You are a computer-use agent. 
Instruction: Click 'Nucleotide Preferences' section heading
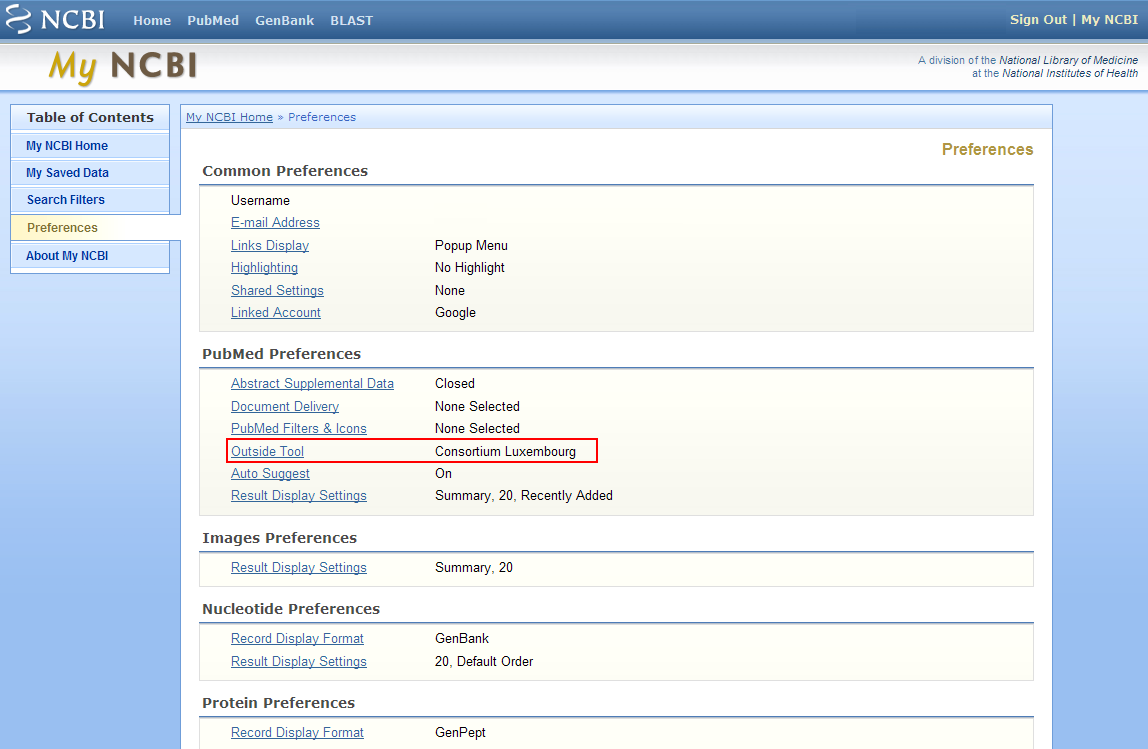291,609
